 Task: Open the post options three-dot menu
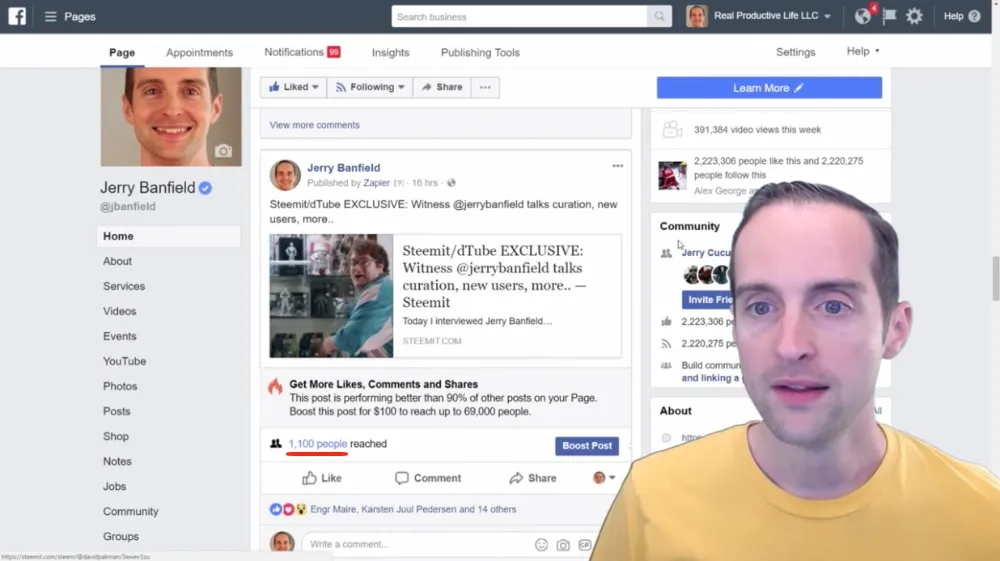[617, 166]
